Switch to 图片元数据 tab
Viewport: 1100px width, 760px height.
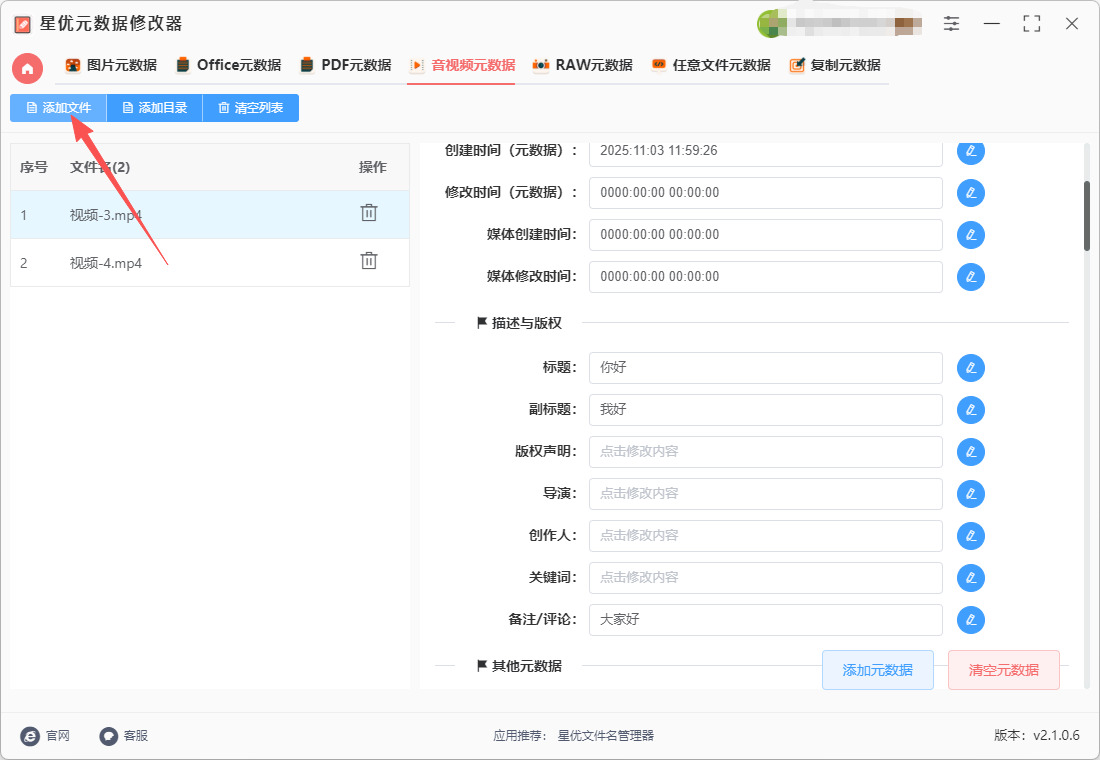(111, 65)
